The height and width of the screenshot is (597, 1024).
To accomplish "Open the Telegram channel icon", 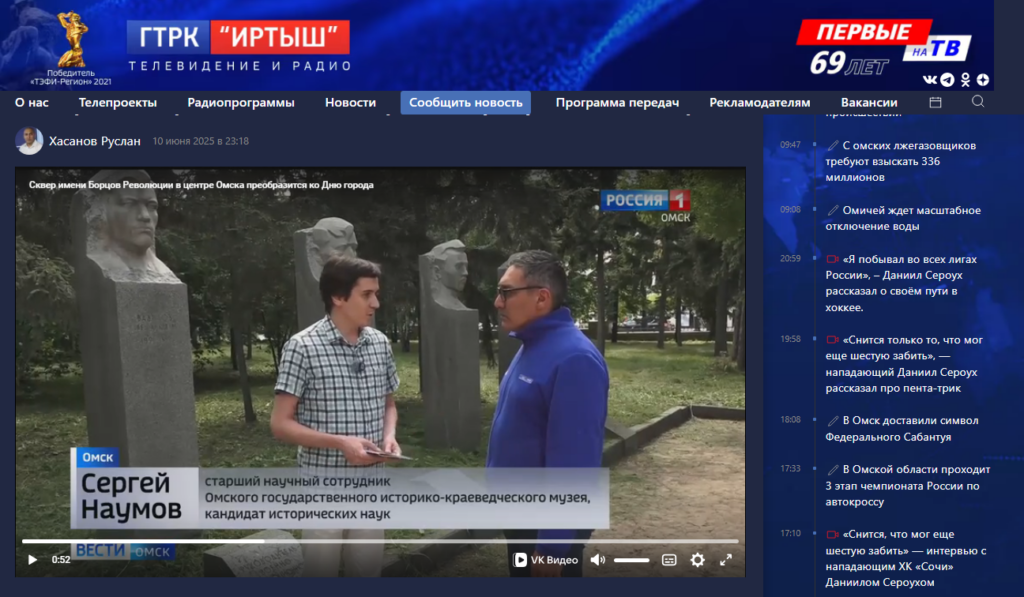I will [x=948, y=80].
